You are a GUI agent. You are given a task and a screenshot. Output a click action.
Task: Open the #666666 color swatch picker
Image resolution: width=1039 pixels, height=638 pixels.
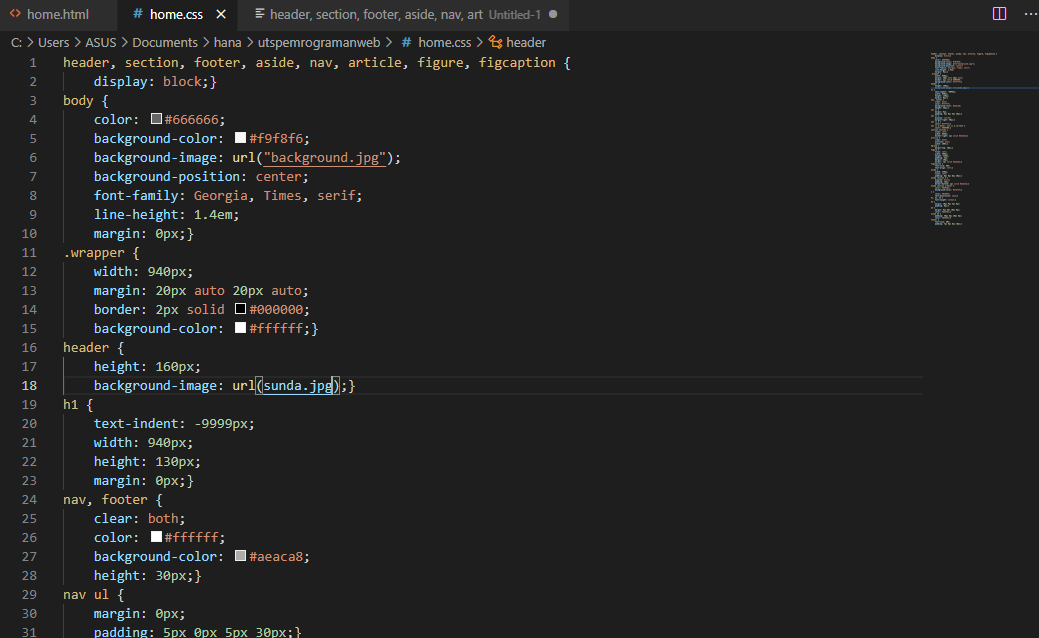point(156,119)
